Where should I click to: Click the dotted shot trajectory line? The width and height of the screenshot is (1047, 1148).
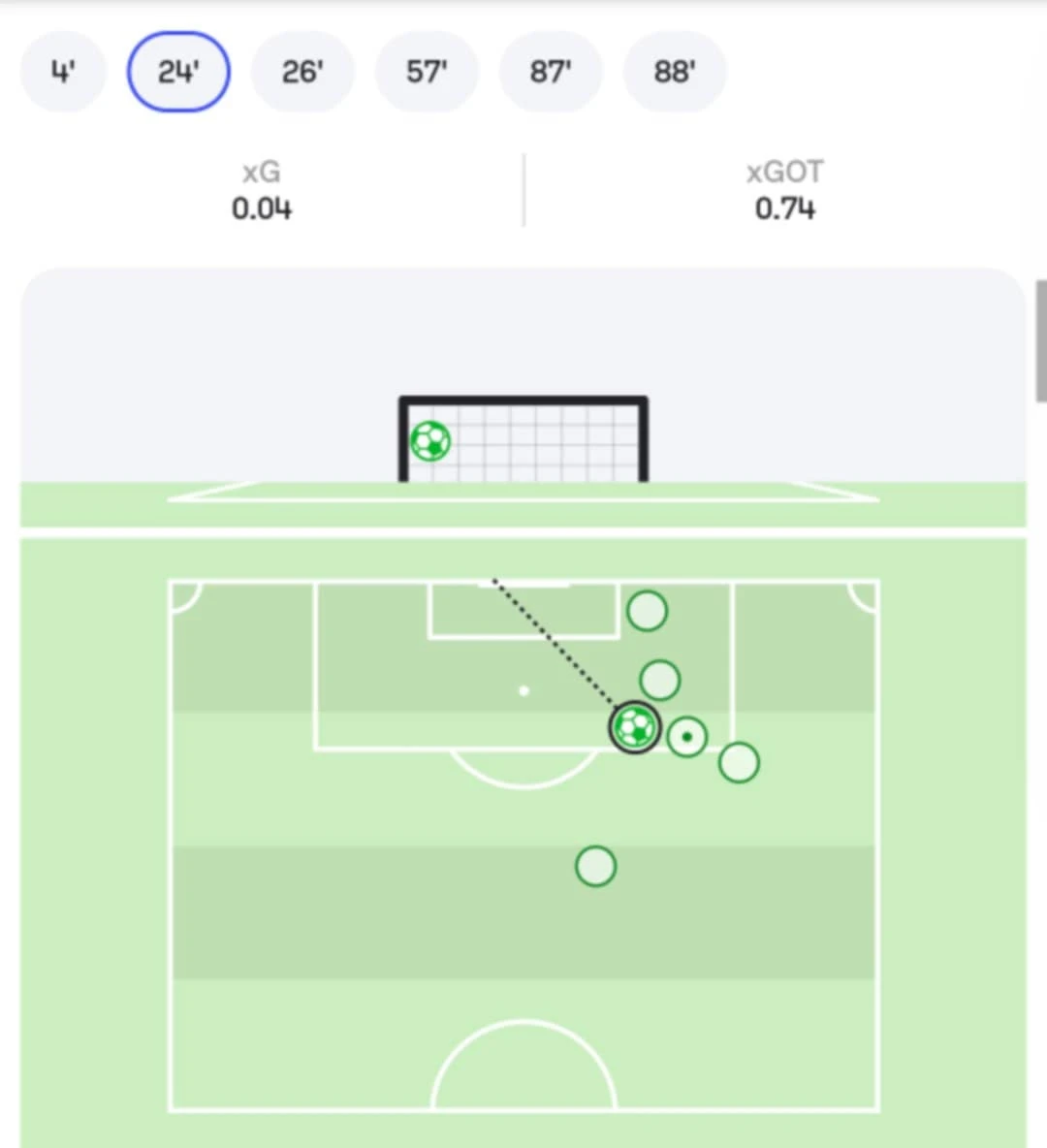[553, 642]
